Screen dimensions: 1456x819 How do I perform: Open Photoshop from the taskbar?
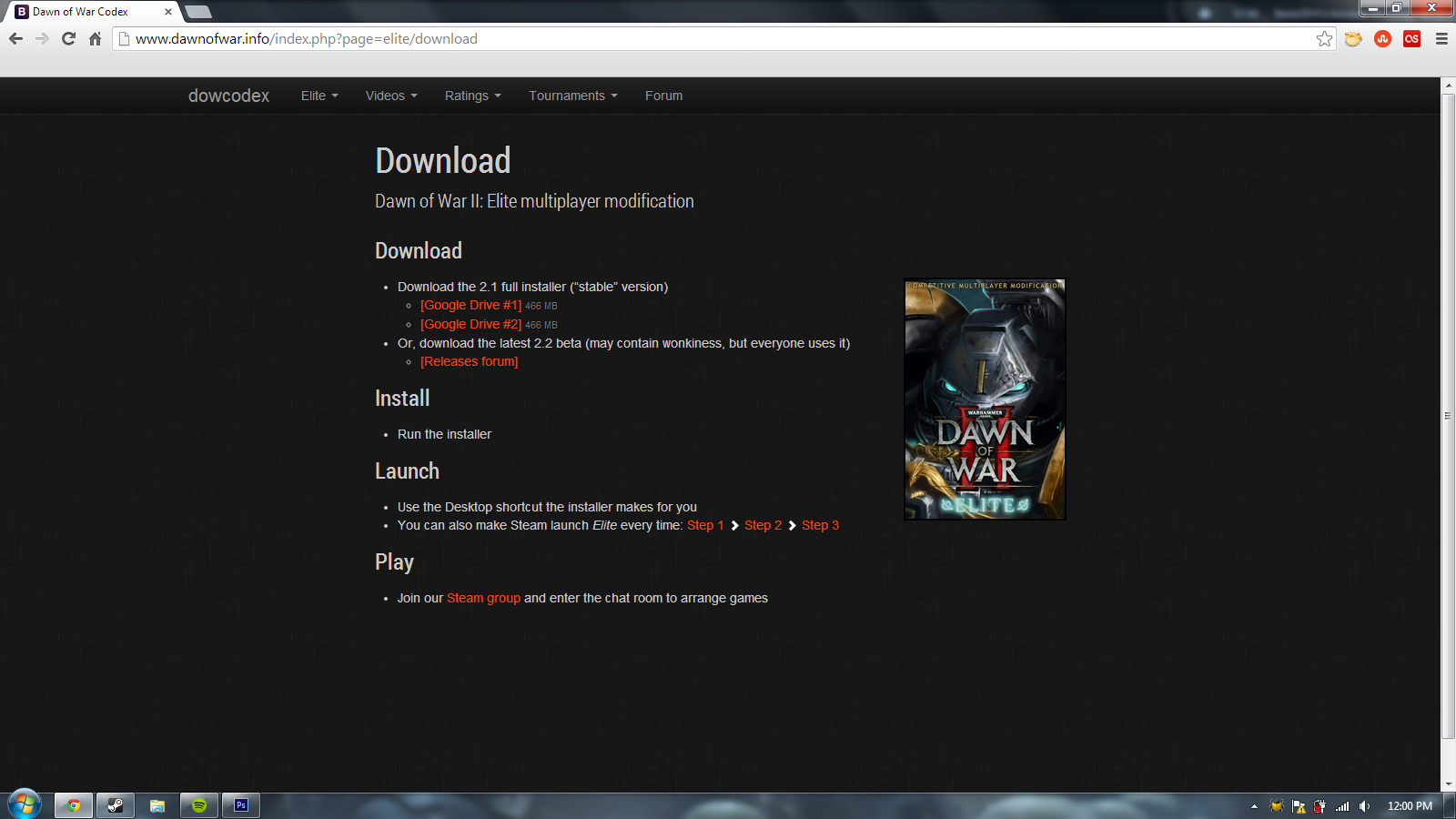click(241, 805)
